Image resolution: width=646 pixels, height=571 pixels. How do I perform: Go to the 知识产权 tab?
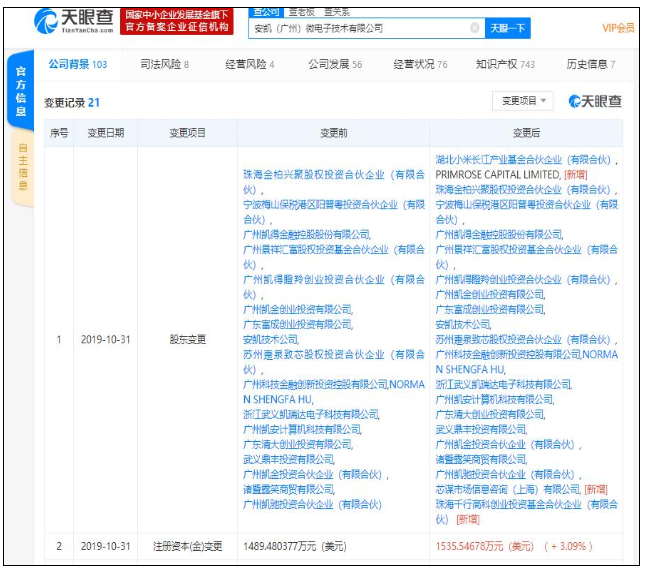[x=505, y=65]
